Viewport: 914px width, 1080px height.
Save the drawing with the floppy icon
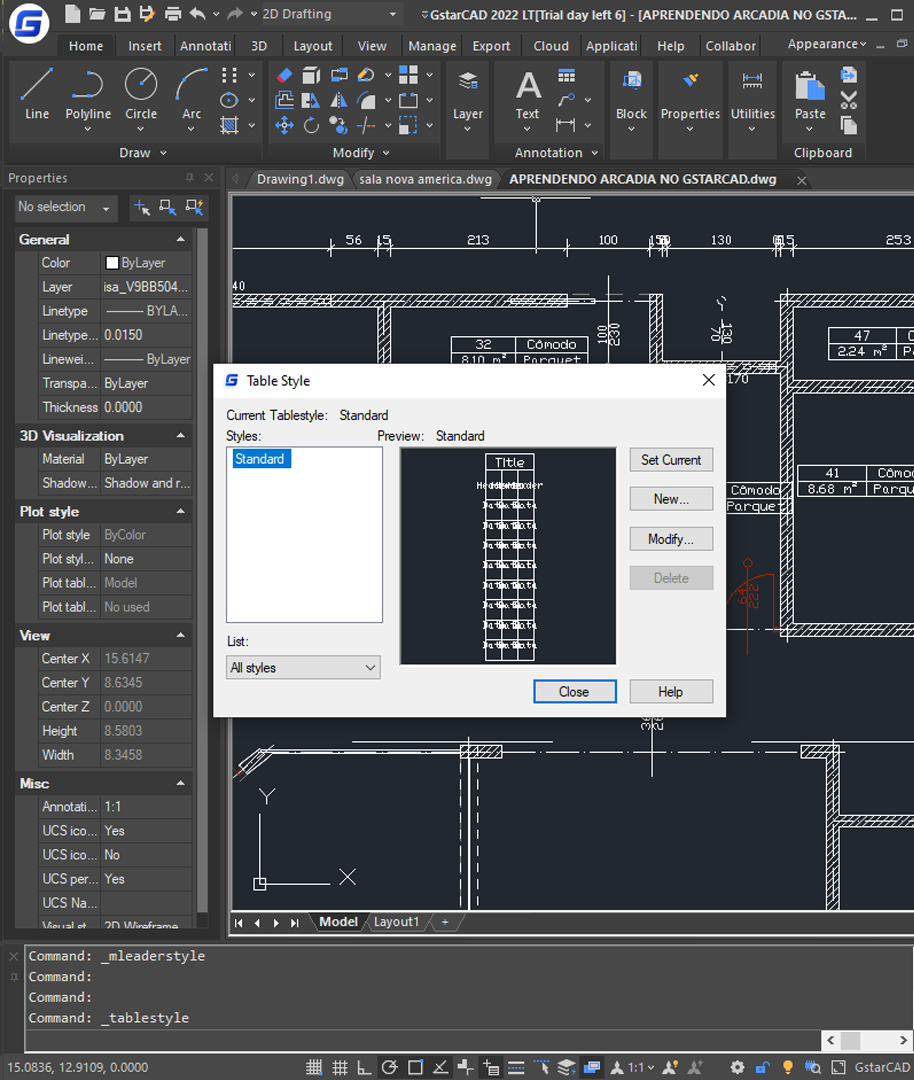pyautogui.click(x=122, y=14)
